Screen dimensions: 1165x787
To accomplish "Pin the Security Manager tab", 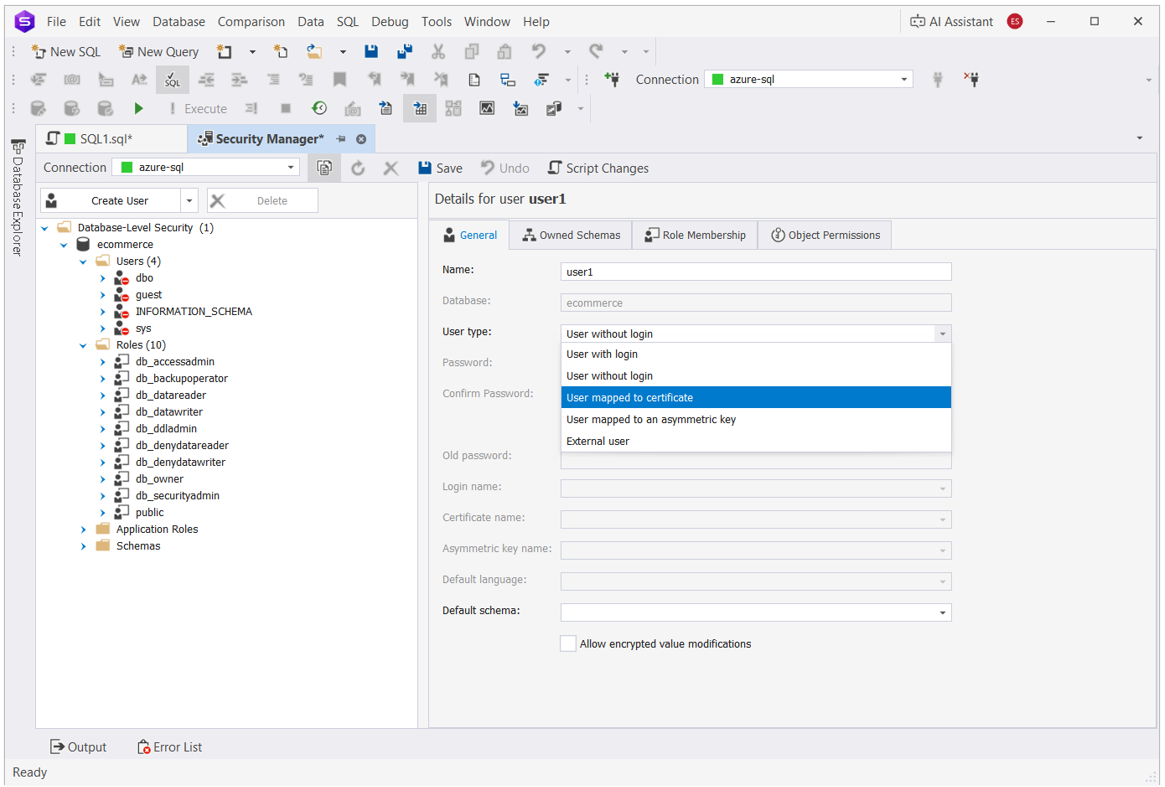I will (341, 139).
